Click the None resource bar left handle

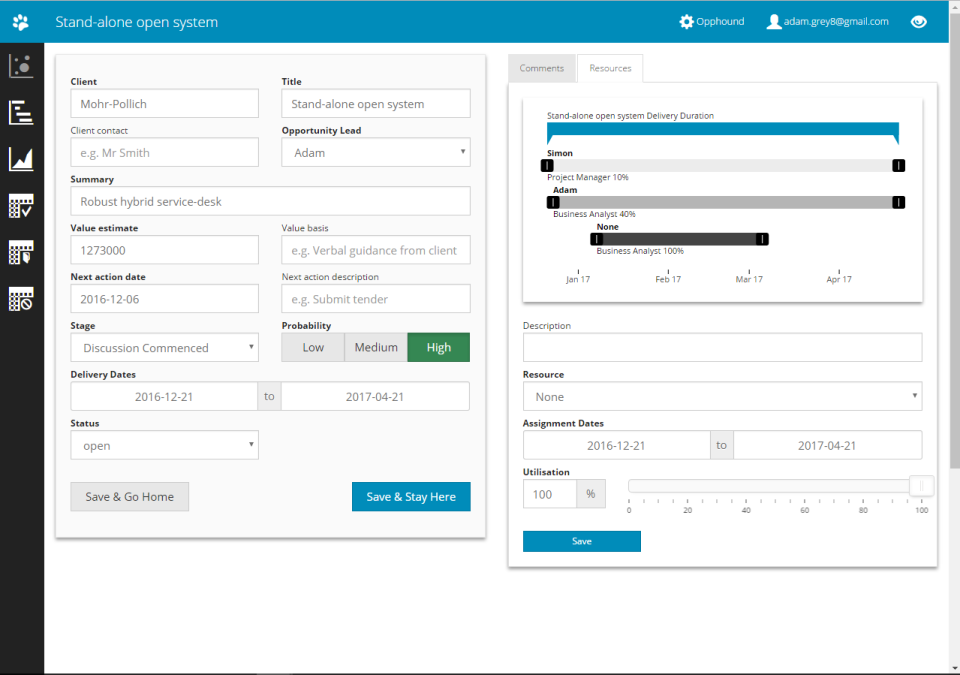click(596, 239)
